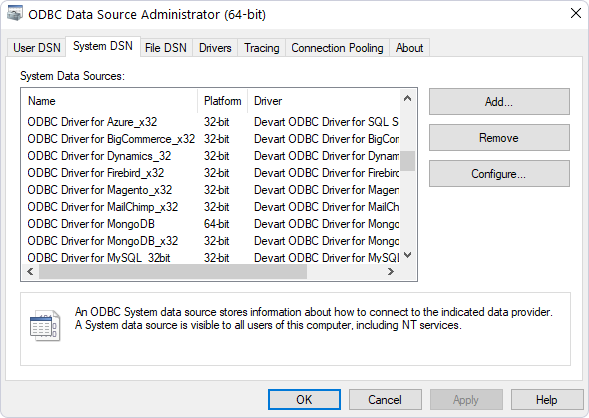The width and height of the screenshot is (589, 418).
Task: Click the vertical scrollbar thumb
Action: click(x=408, y=161)
